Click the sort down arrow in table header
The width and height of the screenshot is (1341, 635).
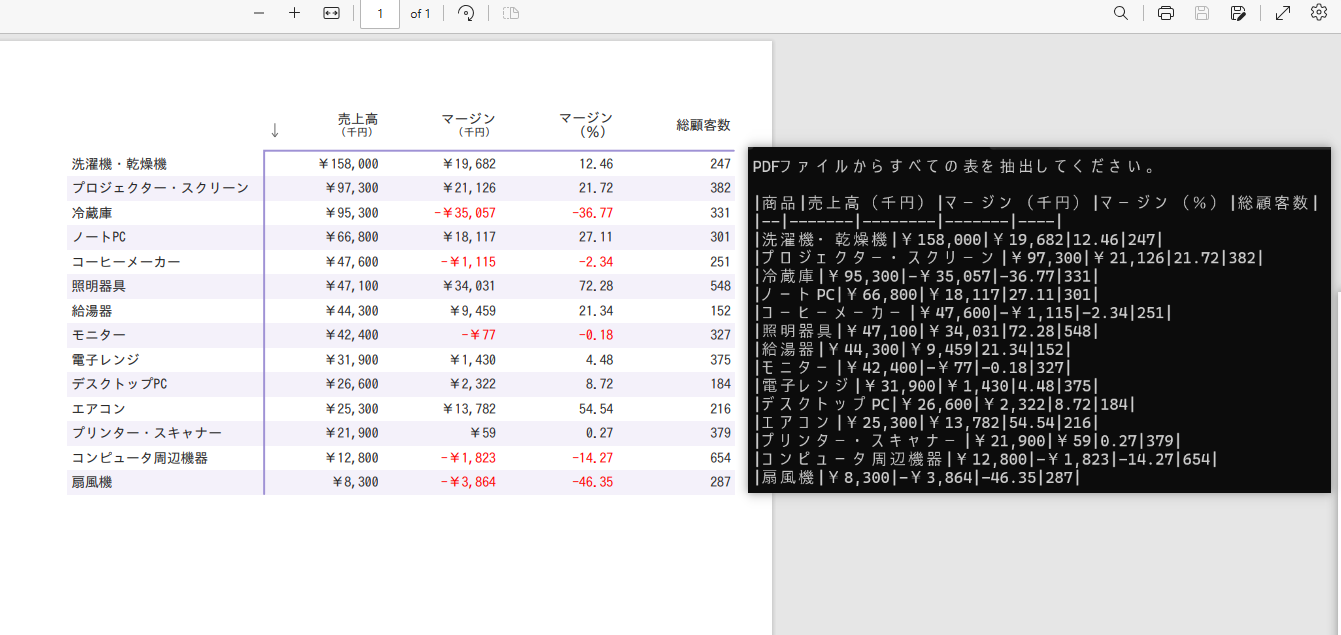pyautogui.click(x=275, y=130)
